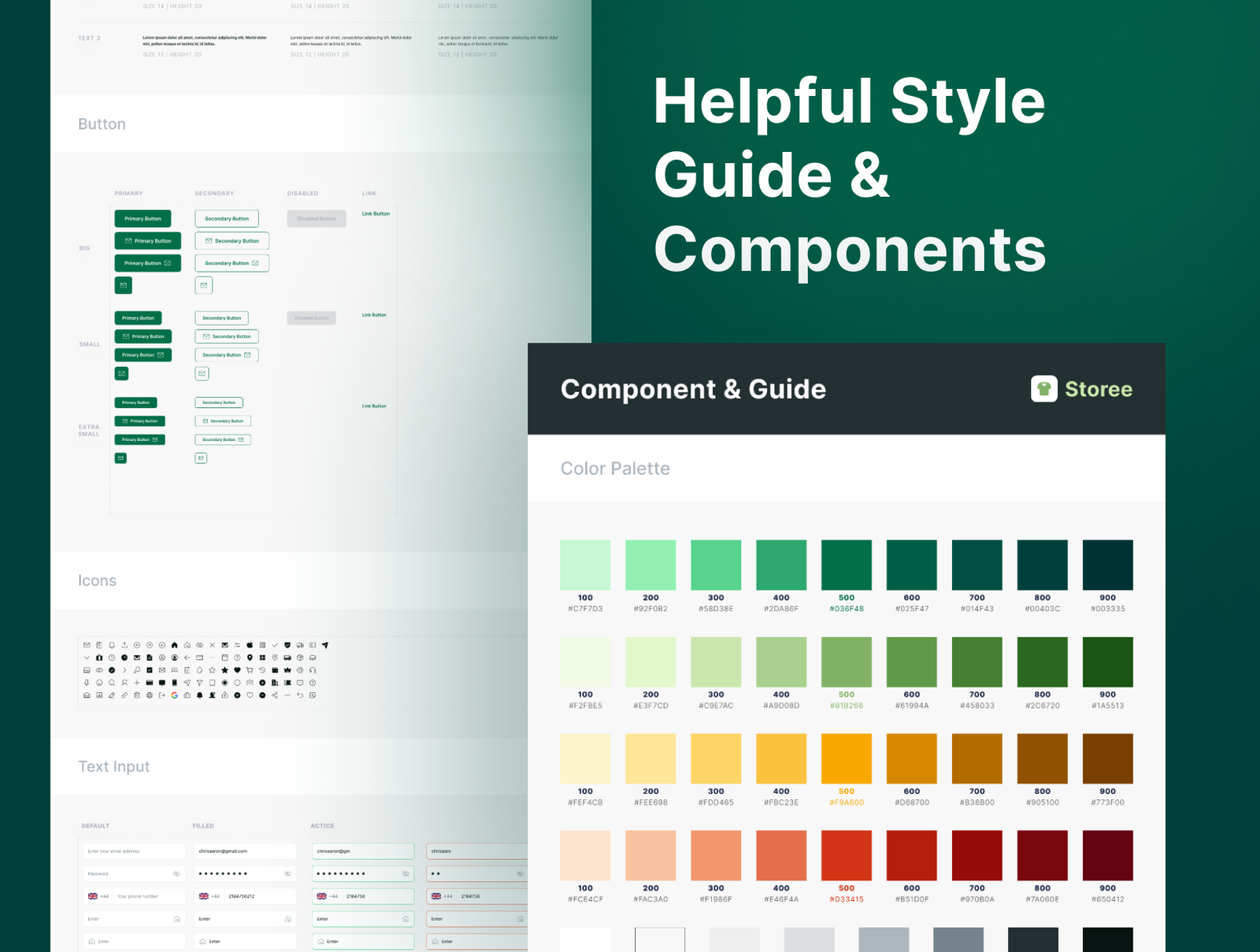Screen dimensions: 1260x952
Task: Click the Storee t-shirt logo icon
Action: 1044,389
